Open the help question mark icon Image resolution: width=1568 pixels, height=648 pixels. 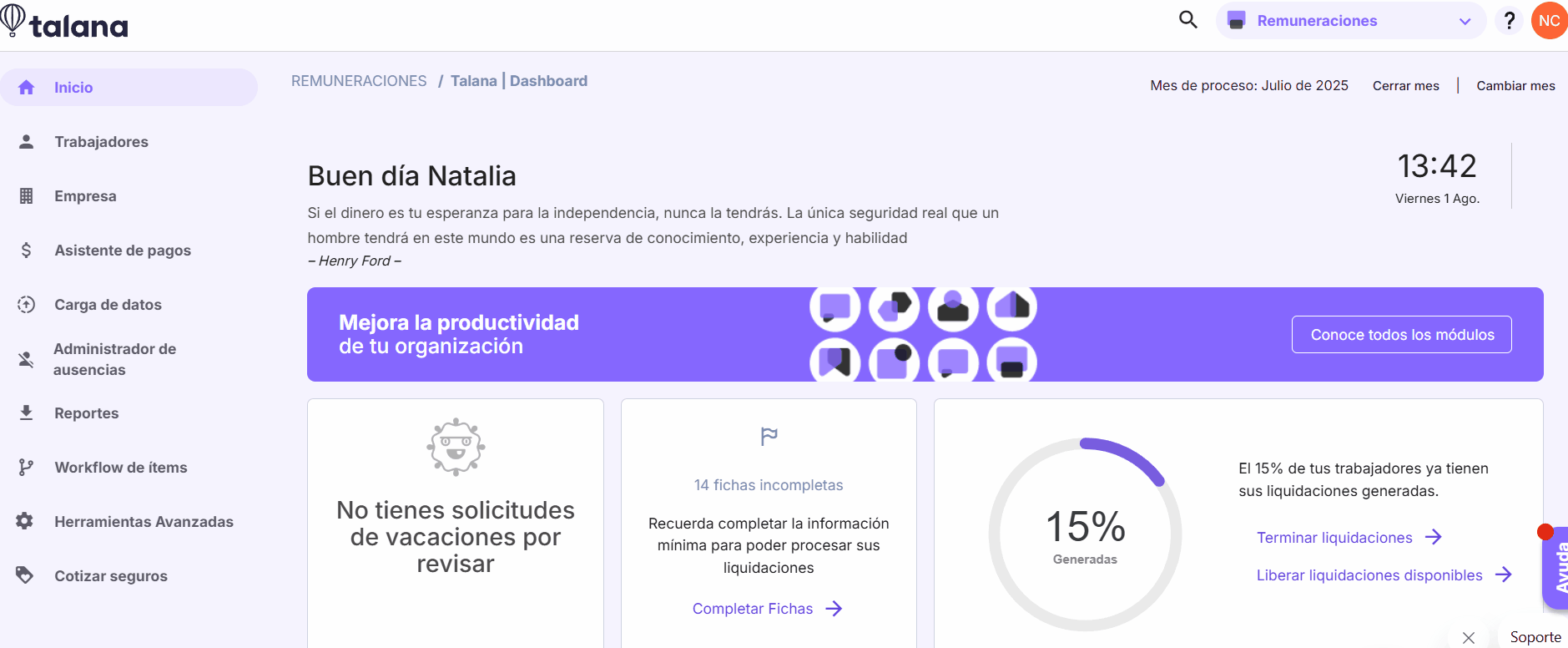tap(1509, 20)
